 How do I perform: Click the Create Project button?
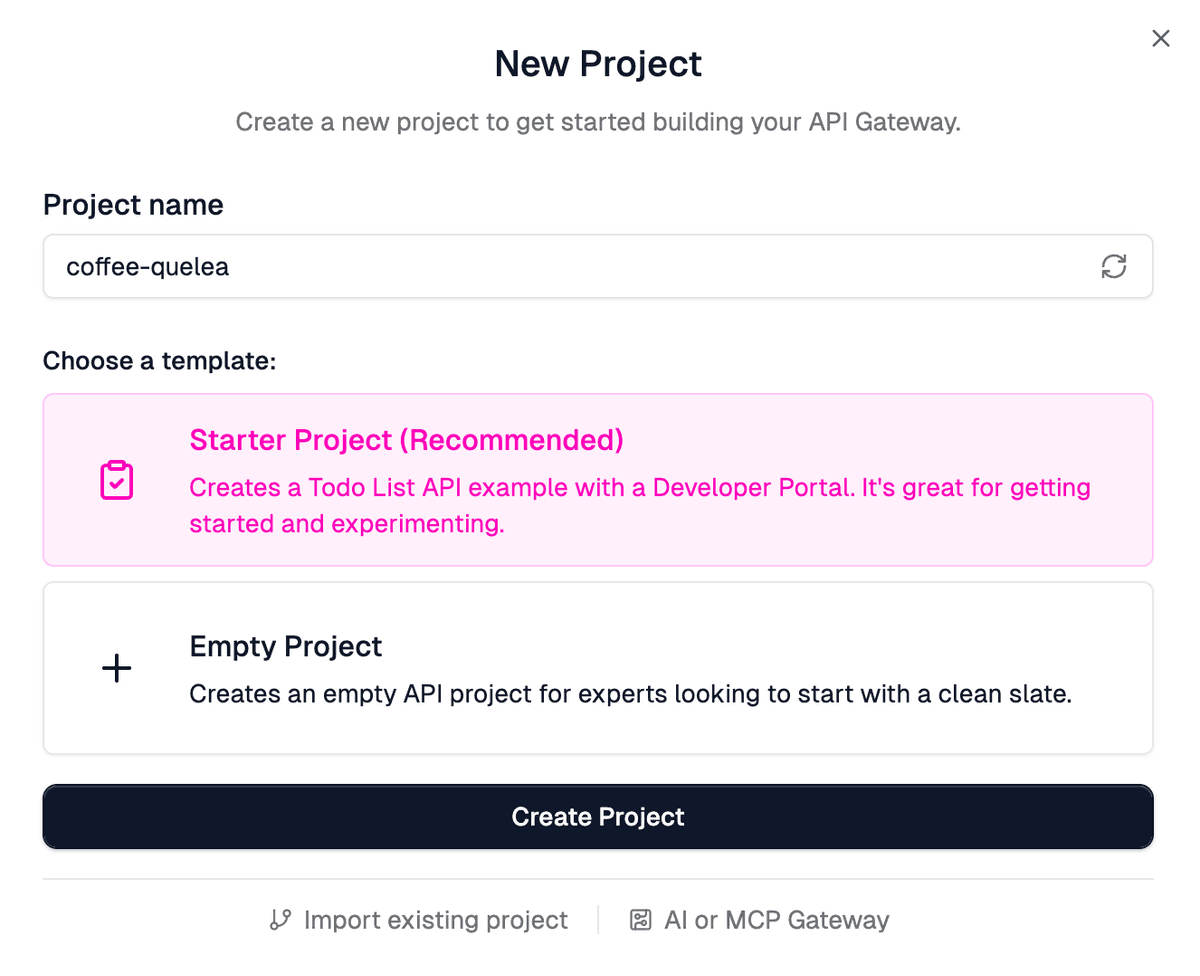598,816
